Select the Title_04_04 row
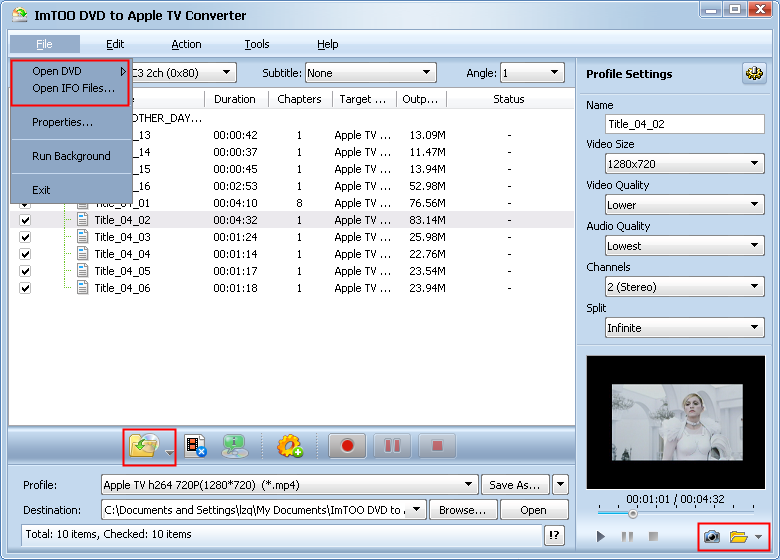 [x=292, y=254]
